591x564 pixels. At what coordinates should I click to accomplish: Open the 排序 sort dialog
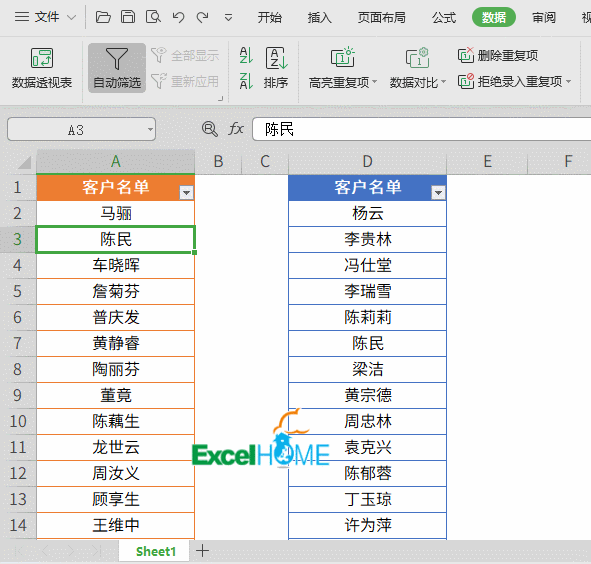276,68
